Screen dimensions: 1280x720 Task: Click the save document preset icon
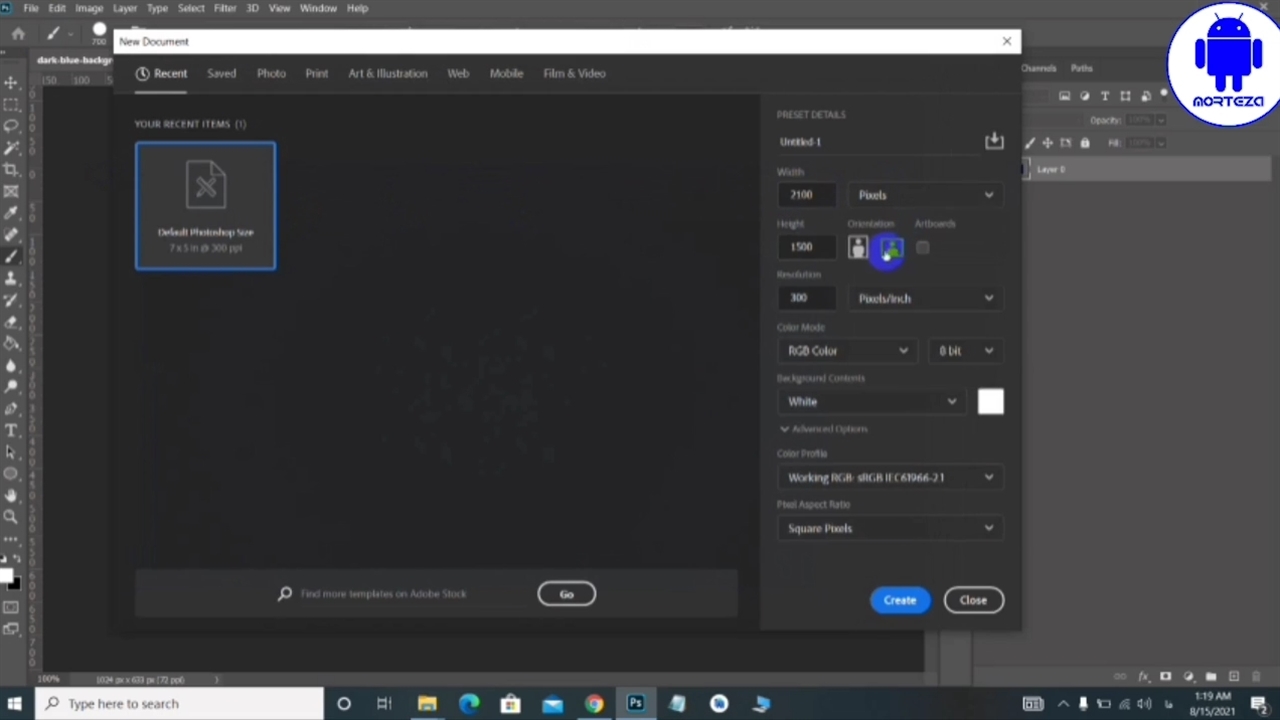[993, 141]
